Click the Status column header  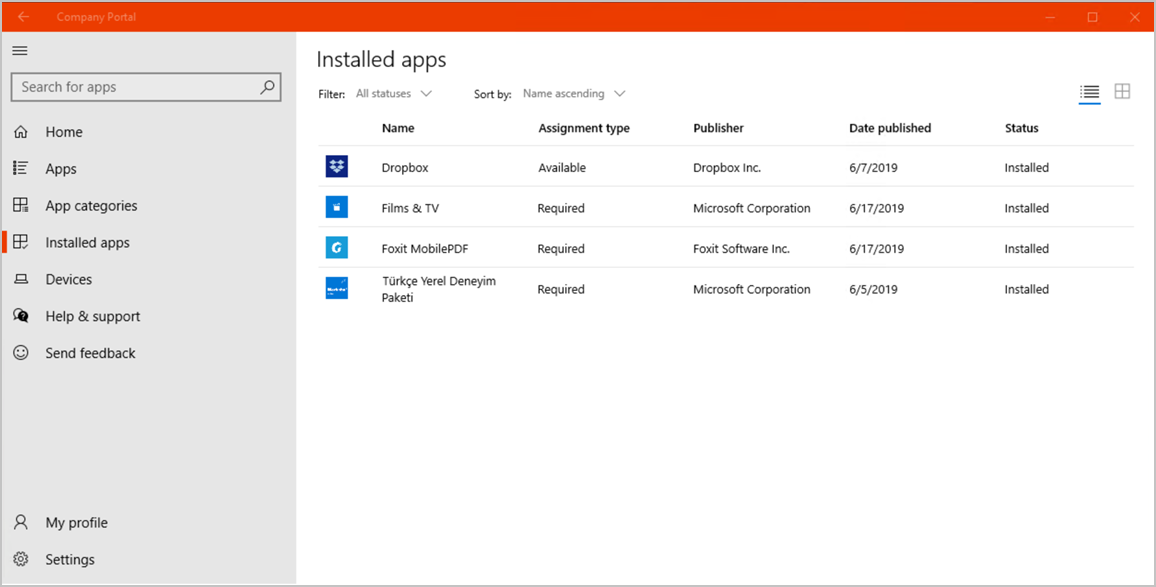coord(1021,128)
